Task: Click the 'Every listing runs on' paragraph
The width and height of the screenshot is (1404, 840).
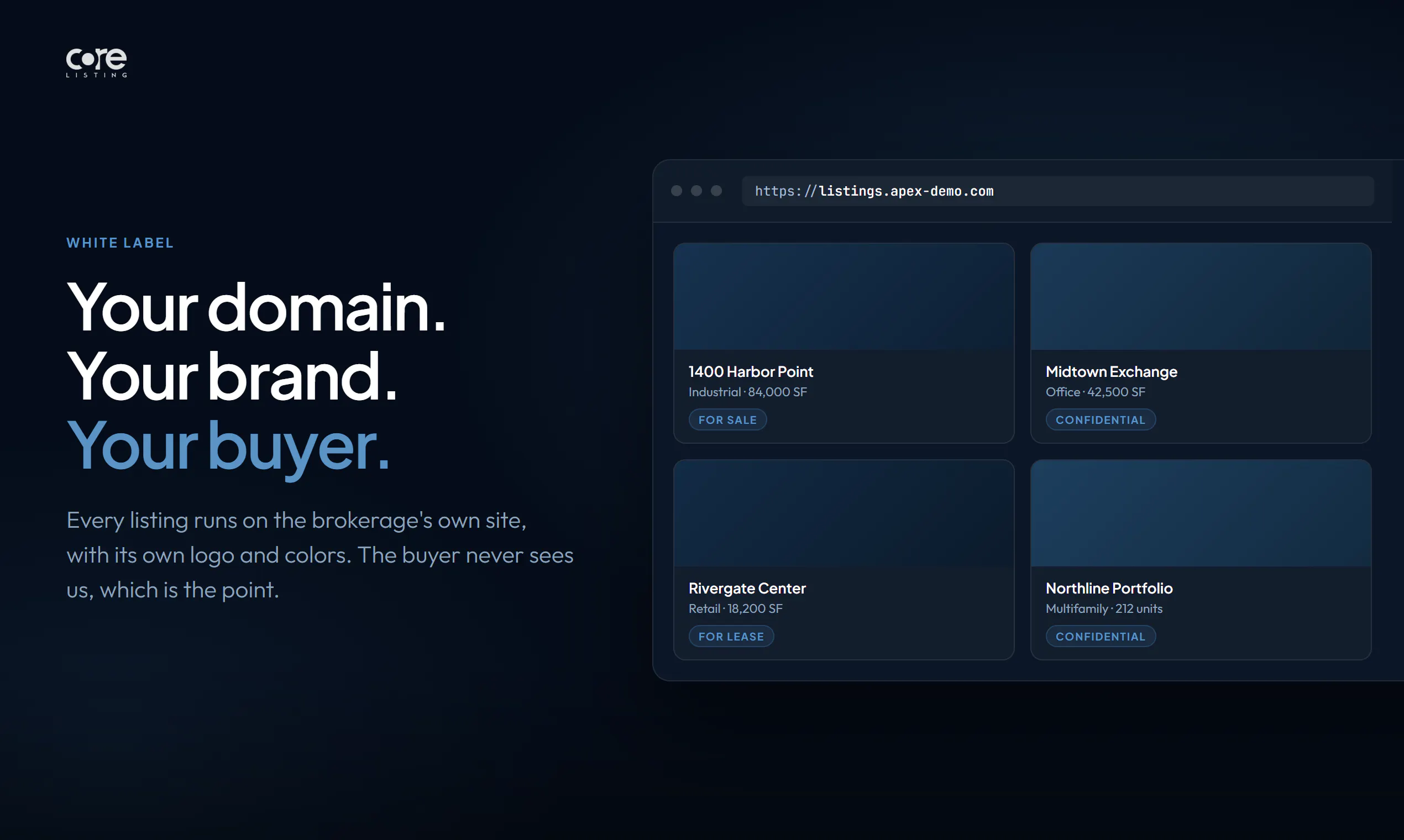Action: click(x=320, y=555)
